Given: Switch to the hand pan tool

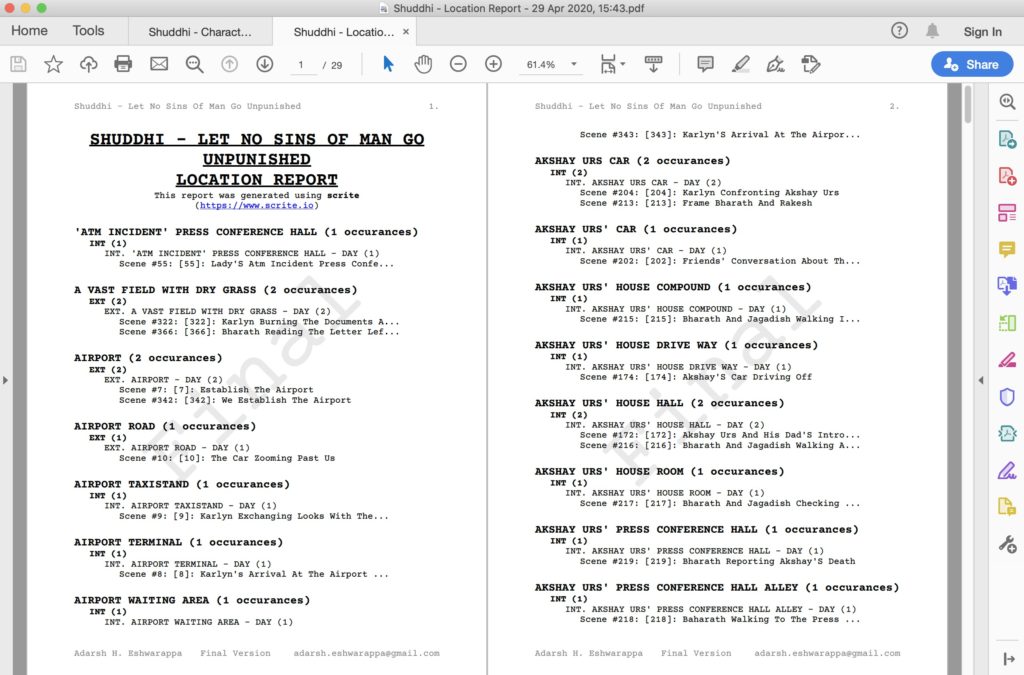Looking at the screenshot, I should 423,64.
